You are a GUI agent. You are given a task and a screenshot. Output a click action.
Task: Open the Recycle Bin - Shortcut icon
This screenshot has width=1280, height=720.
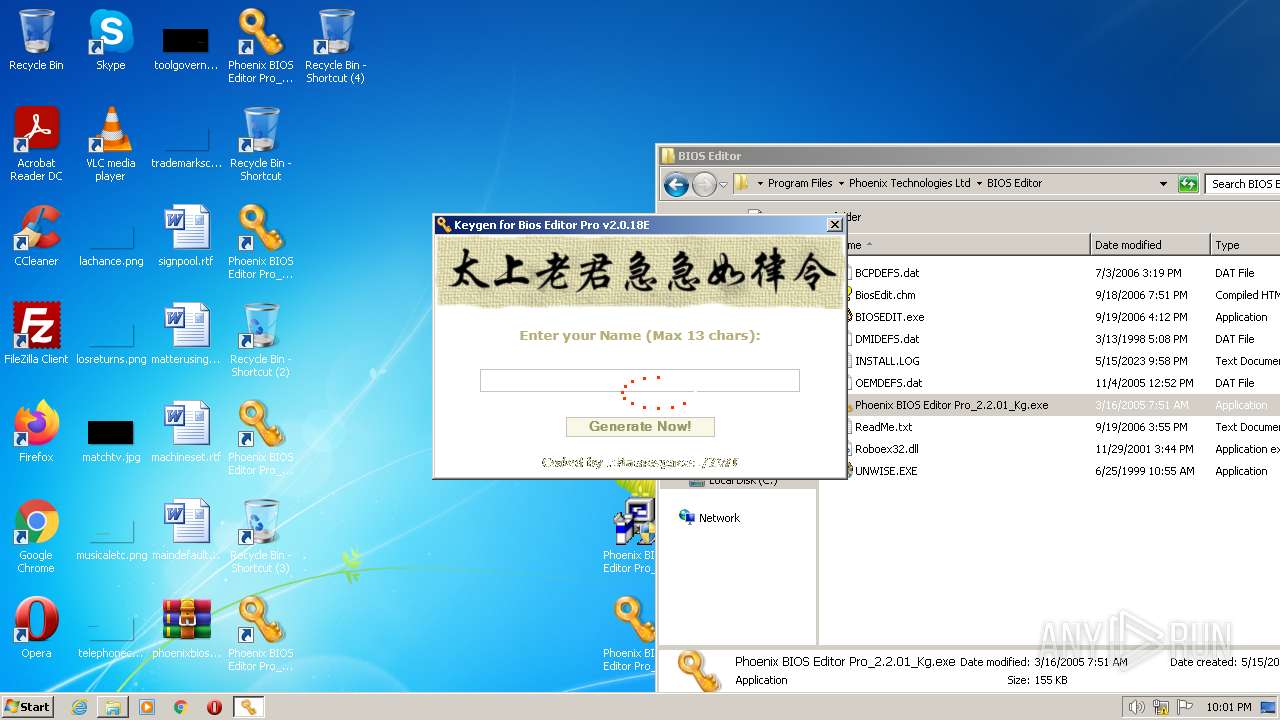260,143
